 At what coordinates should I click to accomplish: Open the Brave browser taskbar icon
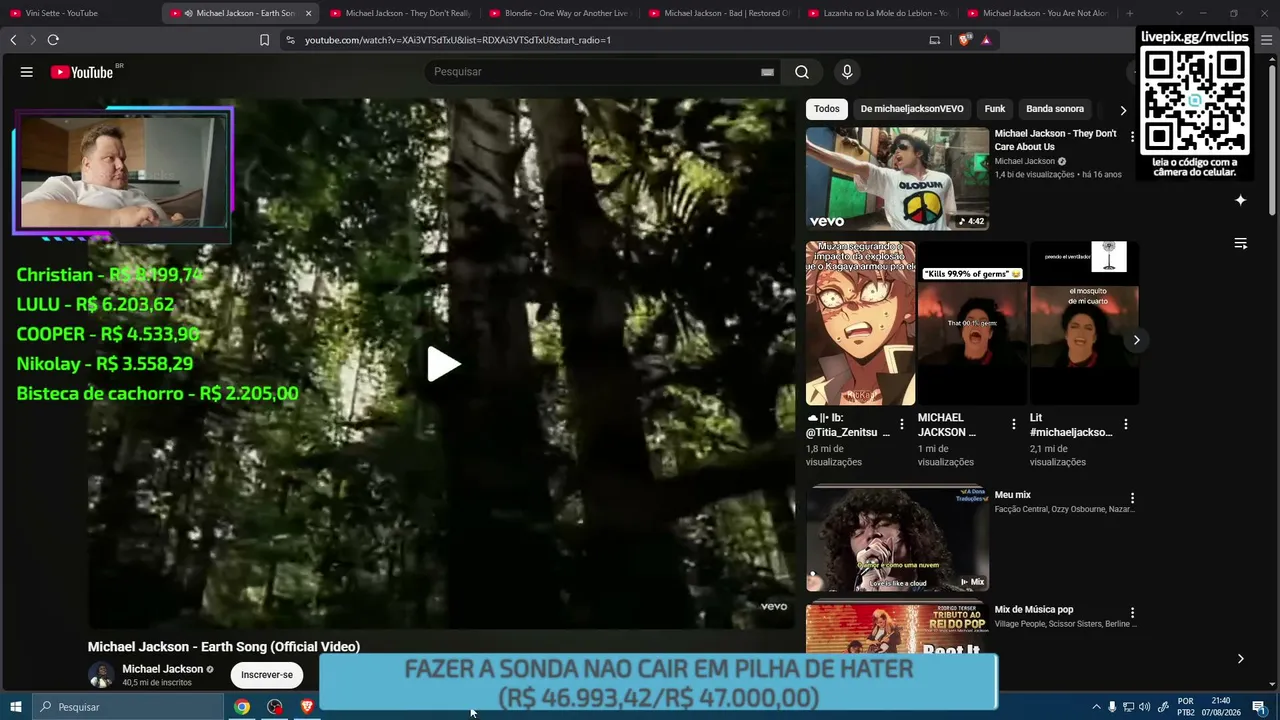307,707
